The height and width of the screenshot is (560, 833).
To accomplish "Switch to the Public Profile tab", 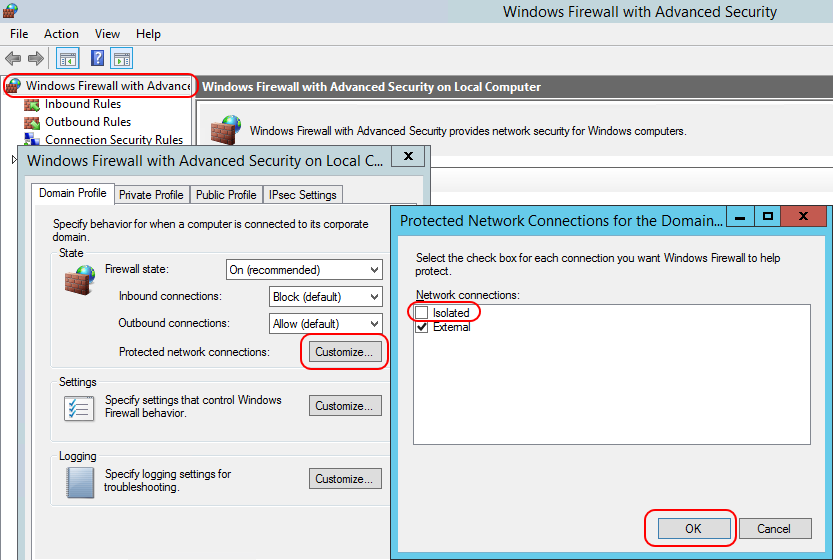I will pos(226,195).
